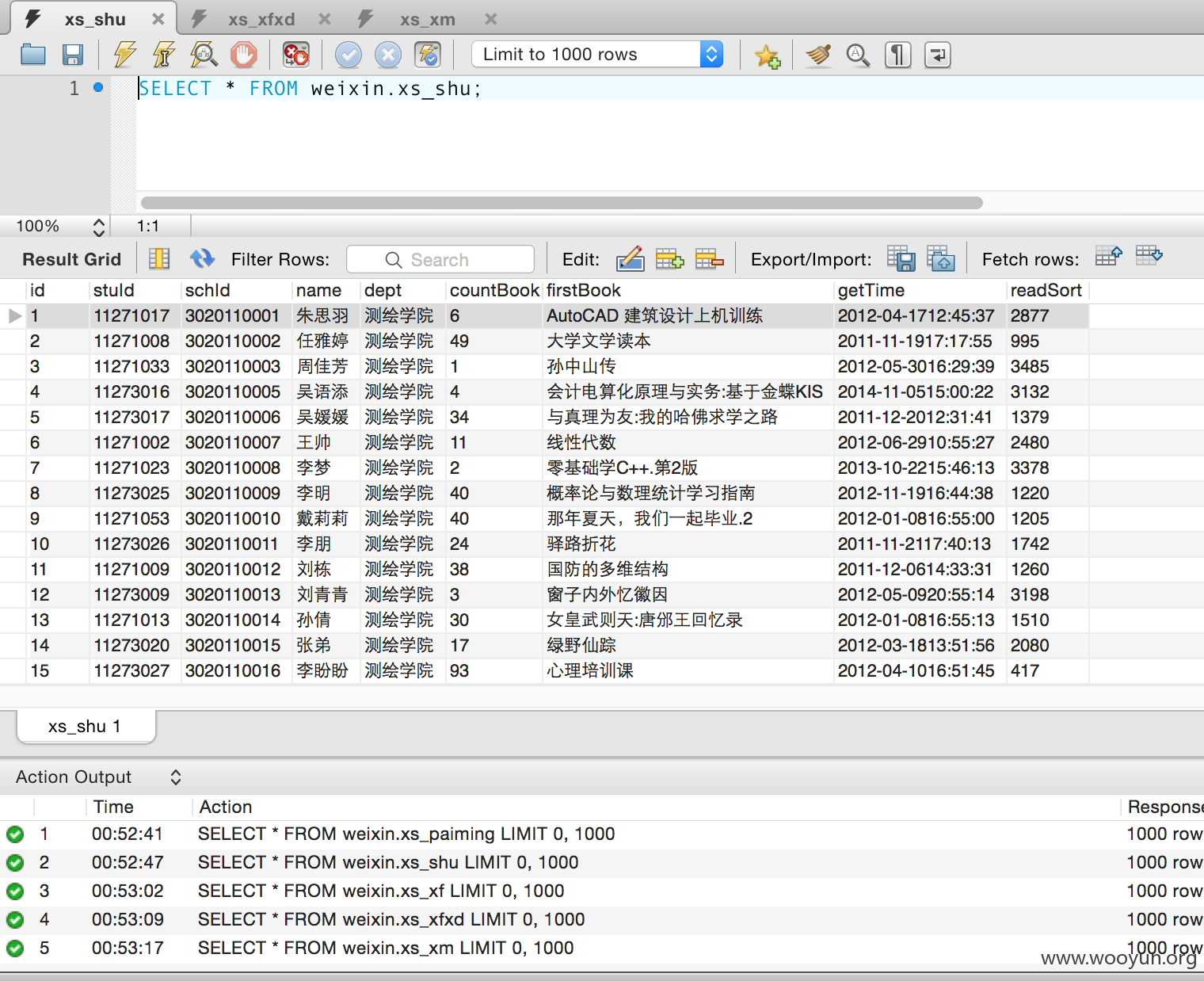Select stuId cell 11273016
The height and width of the screenshot is (981, 1204).
[135, 392]
